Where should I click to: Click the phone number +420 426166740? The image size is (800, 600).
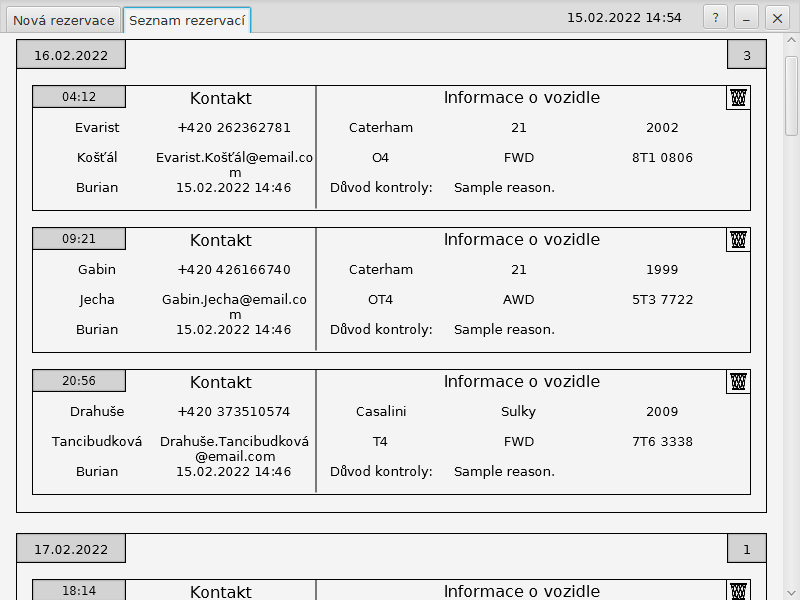tap(234, 270)
